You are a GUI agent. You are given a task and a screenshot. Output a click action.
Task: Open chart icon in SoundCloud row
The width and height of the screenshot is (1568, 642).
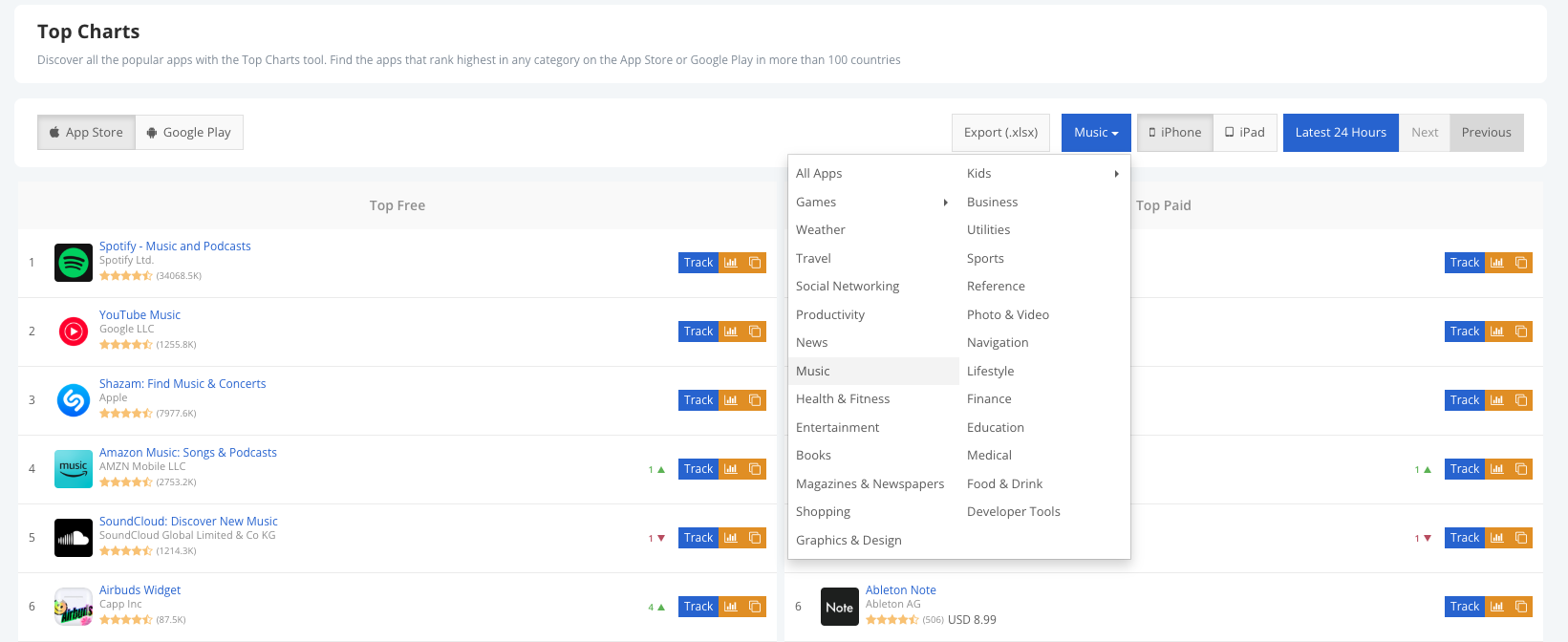click(x=731, y=538)
